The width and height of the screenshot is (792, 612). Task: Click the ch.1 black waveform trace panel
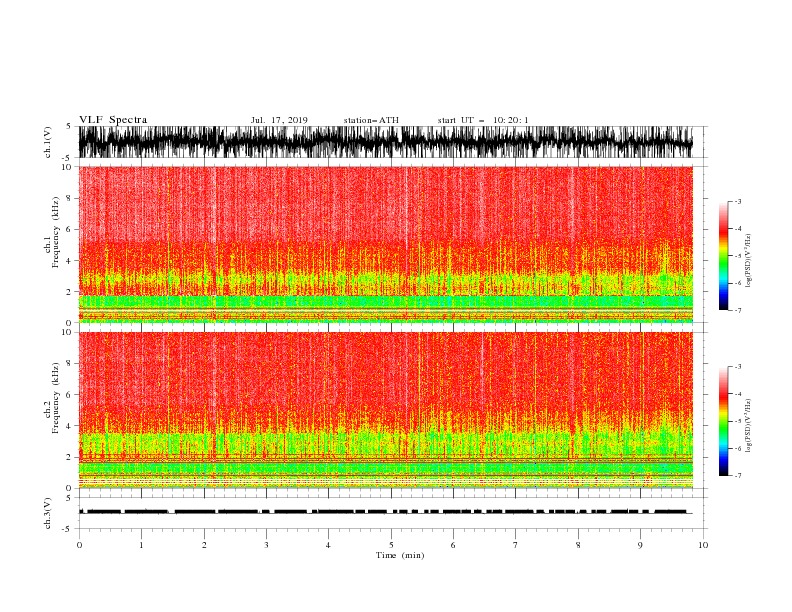point(385,142)
